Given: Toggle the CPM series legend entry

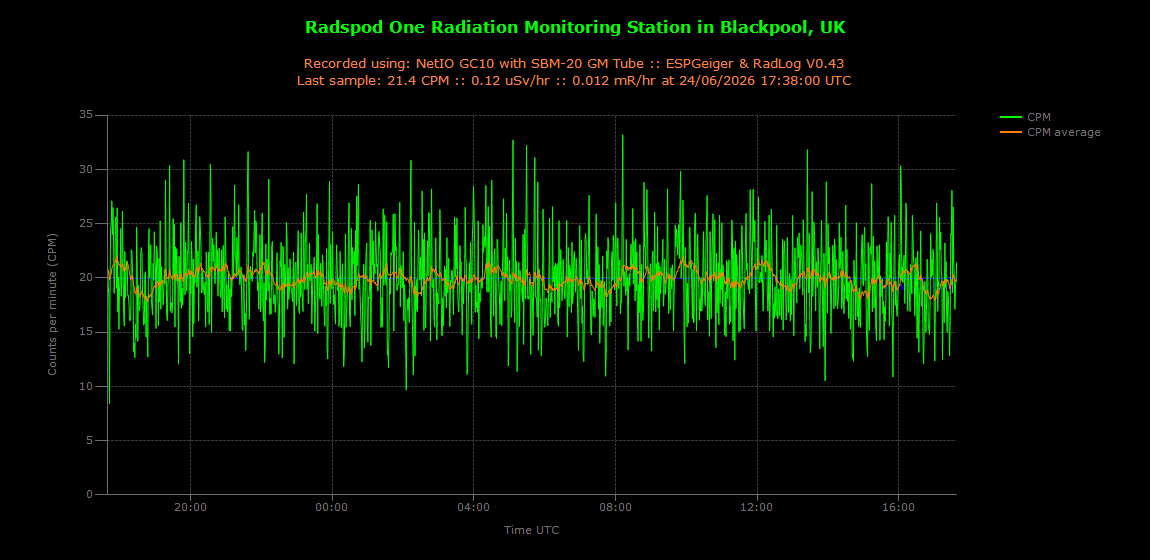Looking at the screenshot, I should coord(1026,117).
